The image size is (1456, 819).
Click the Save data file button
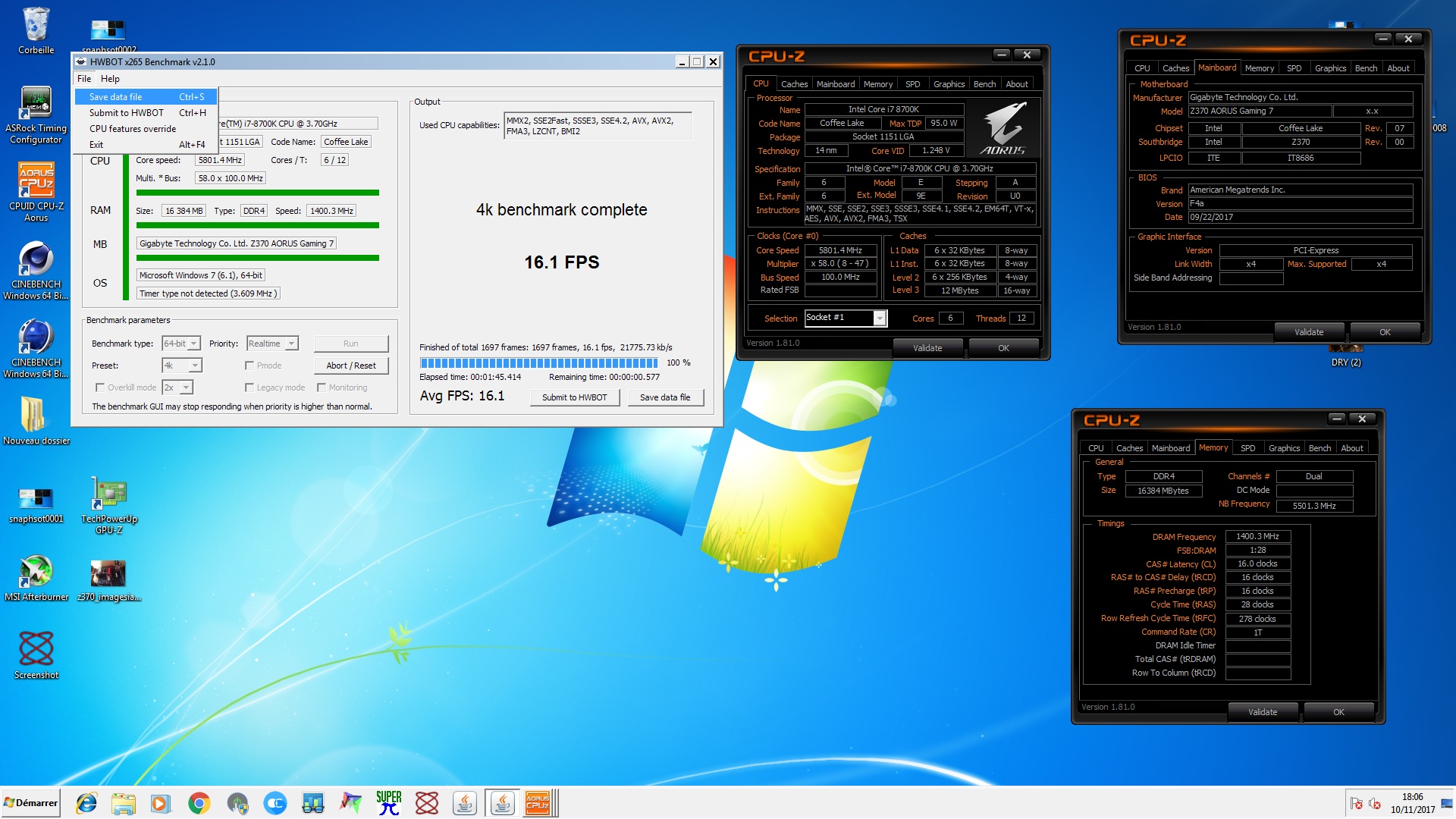pyautogui.click(x=665, y=397)
